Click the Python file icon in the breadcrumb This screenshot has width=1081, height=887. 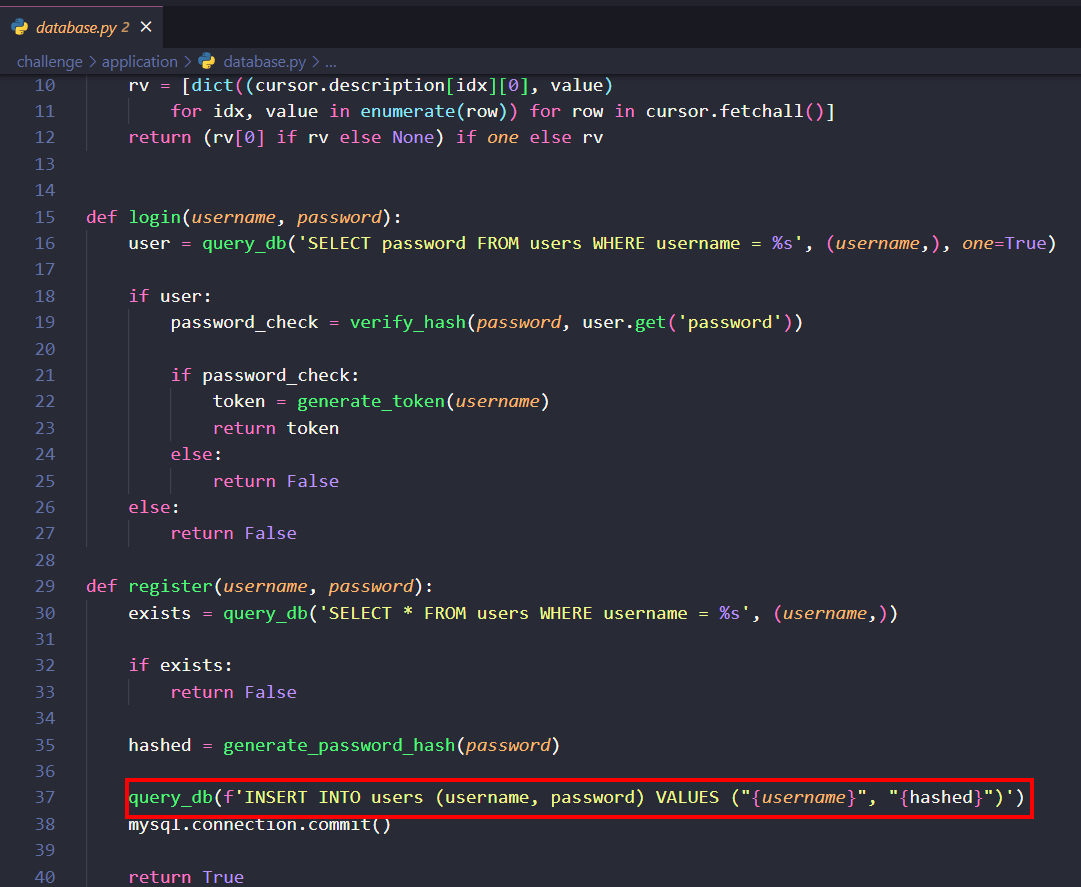click(x=207, y=62)
